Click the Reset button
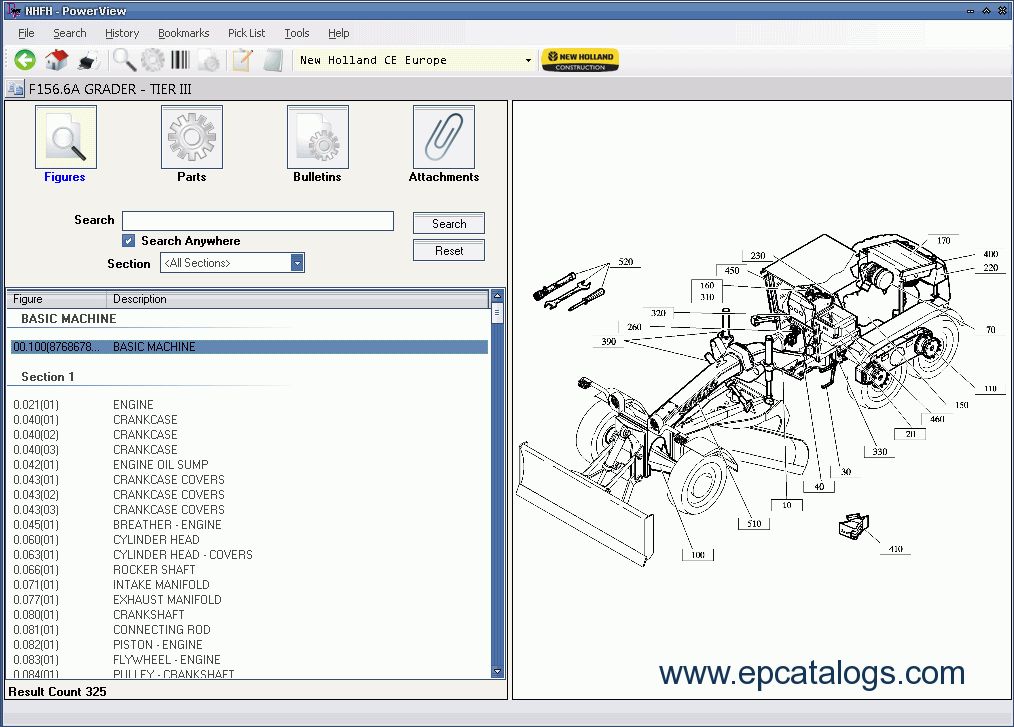The width and height of the screenshot is (1014, 727). [449, 250]
